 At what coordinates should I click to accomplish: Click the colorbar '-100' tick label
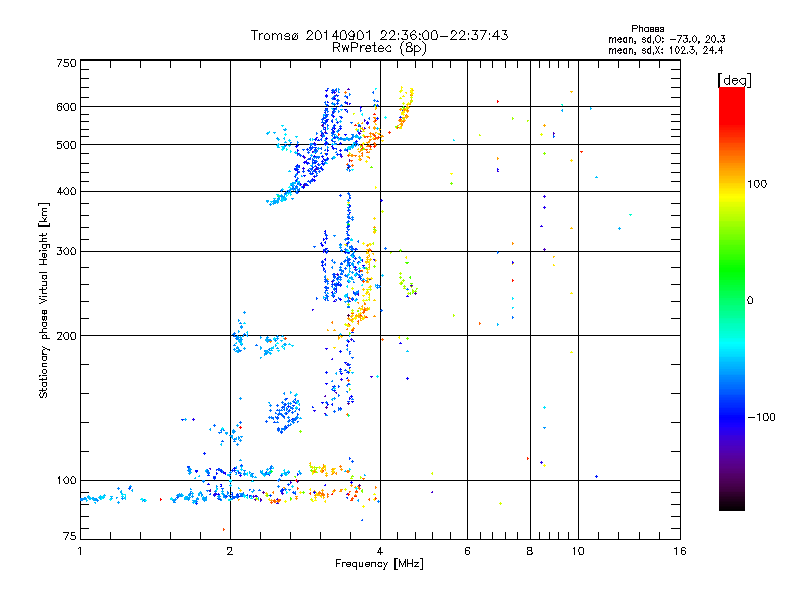tap(761, 417)
